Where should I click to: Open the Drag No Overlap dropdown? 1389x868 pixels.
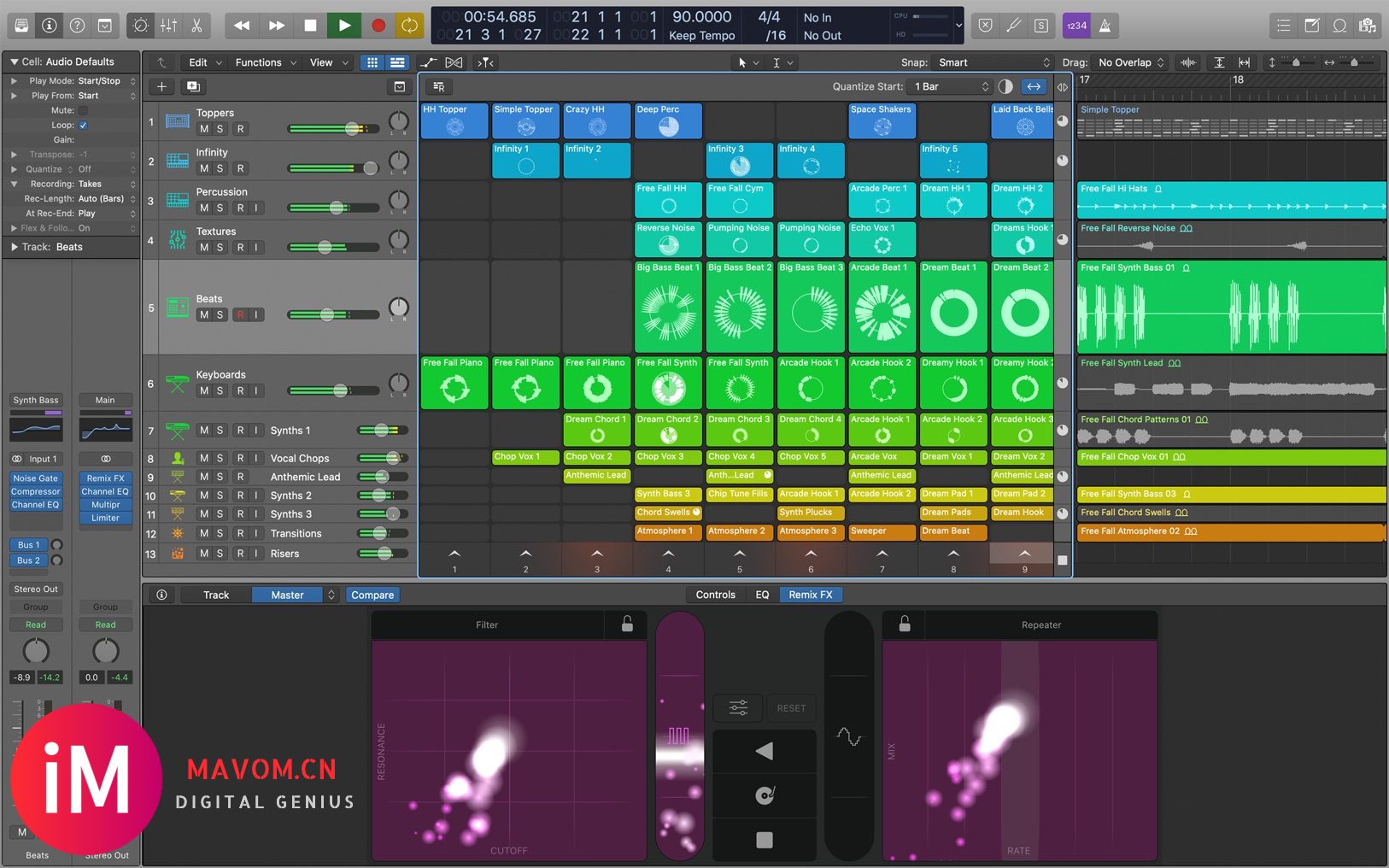(x=1130, y=62)
